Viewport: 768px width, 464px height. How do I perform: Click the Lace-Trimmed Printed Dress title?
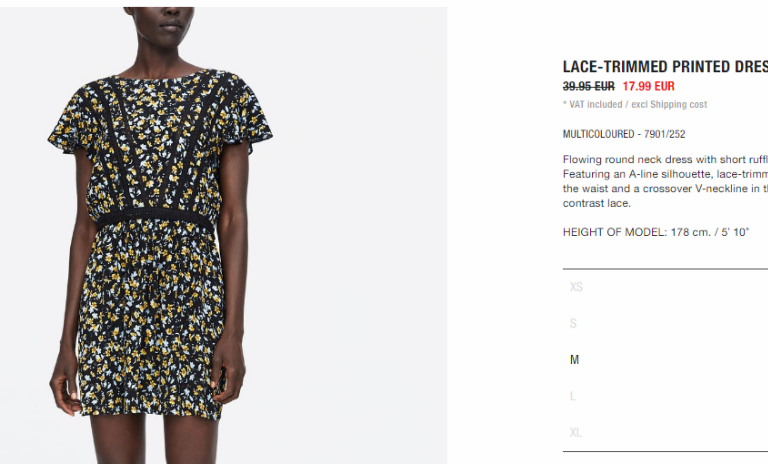665,67
